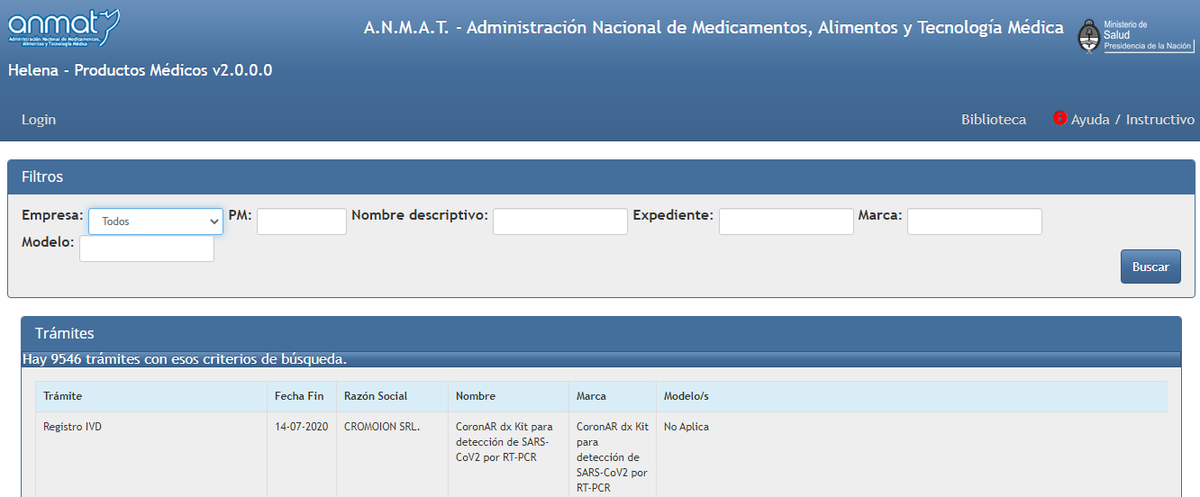This screenshot has height=497, width=1200.
Task: Click the Expediente input box
Action: (786, 221)
